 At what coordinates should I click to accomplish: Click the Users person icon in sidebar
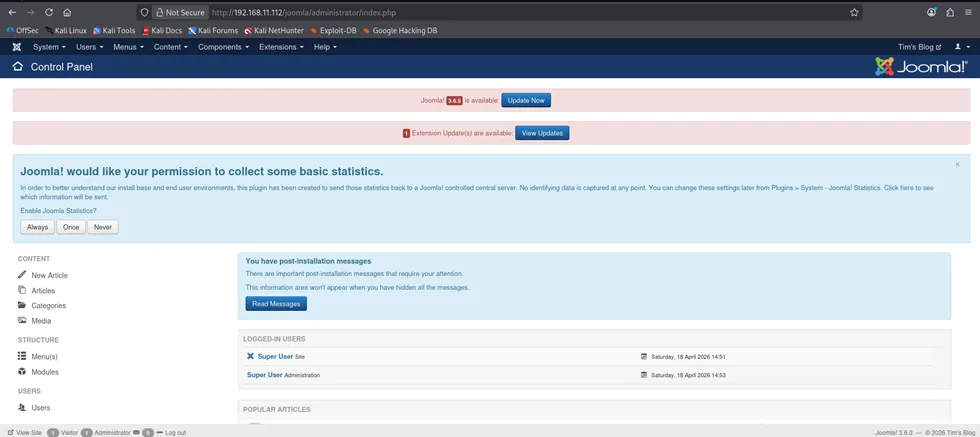point(22,407)
